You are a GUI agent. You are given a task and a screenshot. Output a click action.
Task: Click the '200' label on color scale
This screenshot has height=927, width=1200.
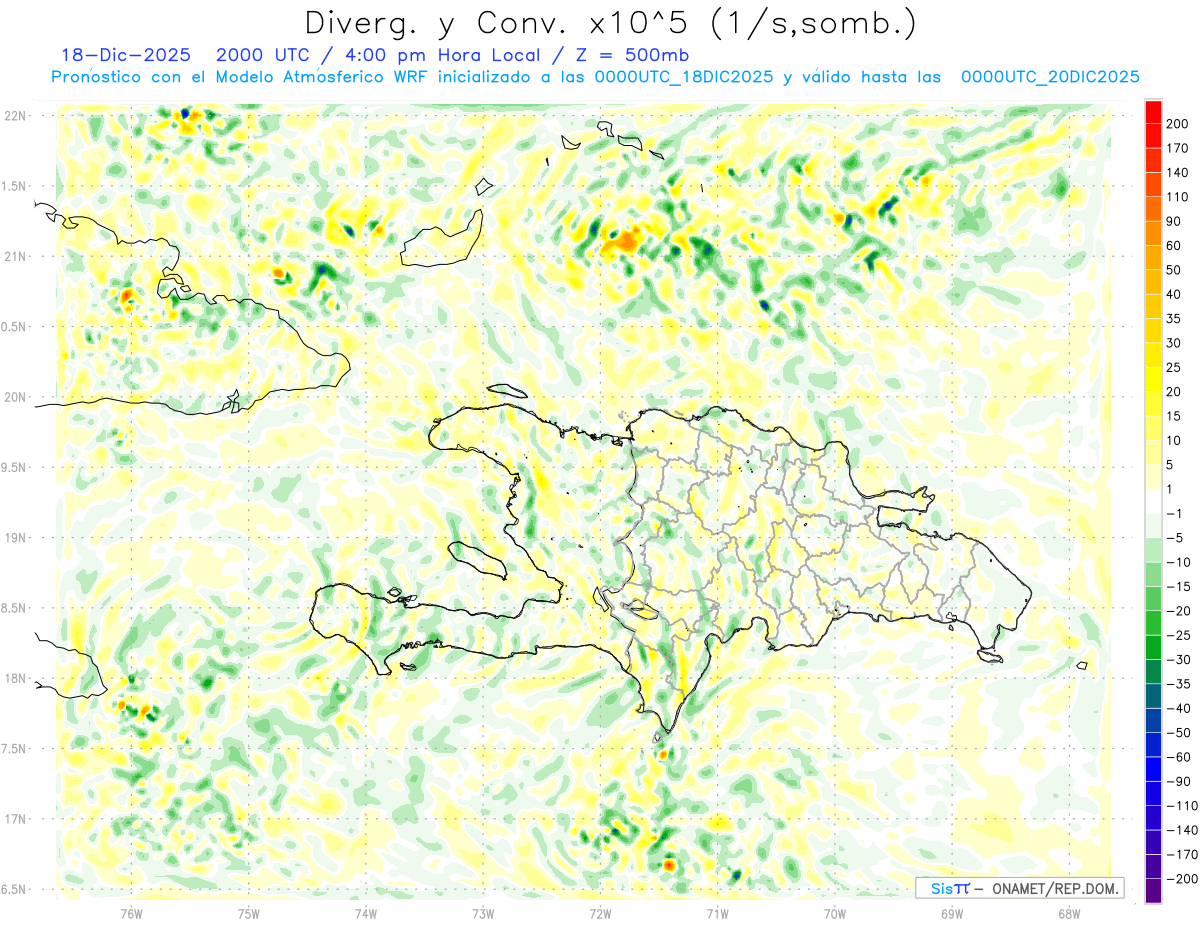(x=1179, y=124)
